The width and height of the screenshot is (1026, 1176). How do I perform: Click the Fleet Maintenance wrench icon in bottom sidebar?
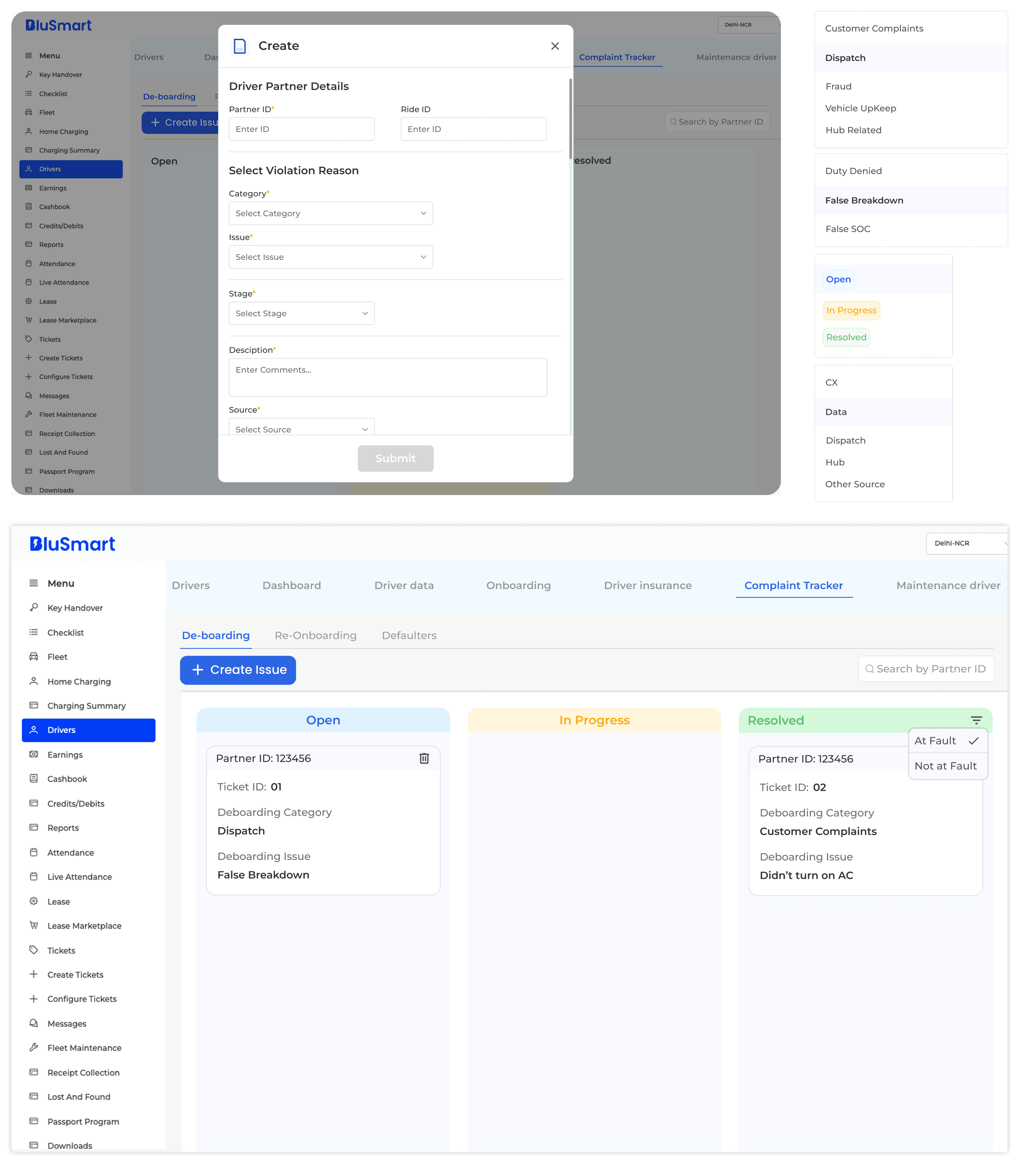pyautogui.click(x=34, y=1047)
